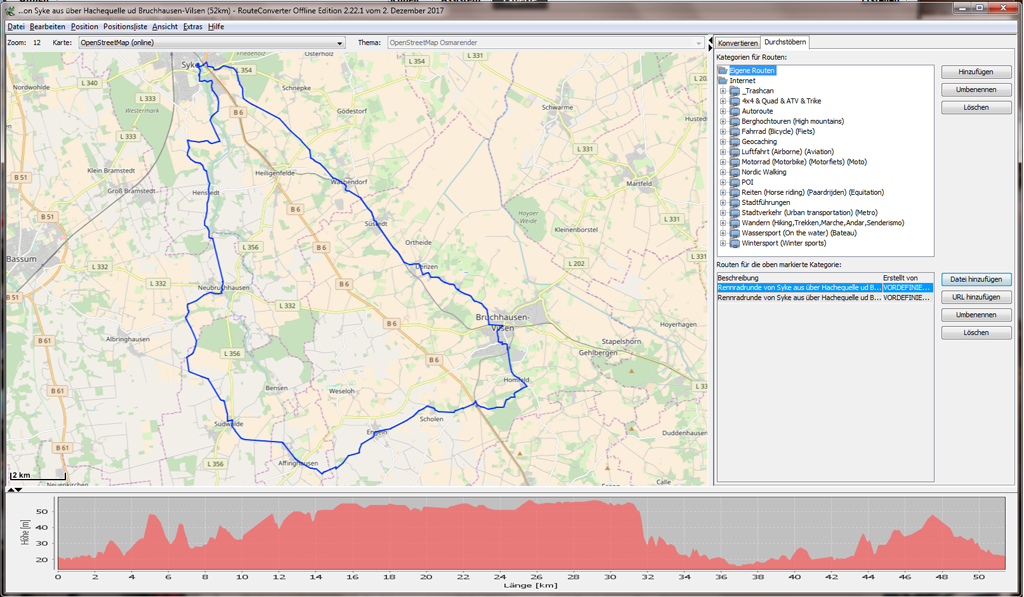
Task: Click the POI folder icon
Action: point(735,182)
